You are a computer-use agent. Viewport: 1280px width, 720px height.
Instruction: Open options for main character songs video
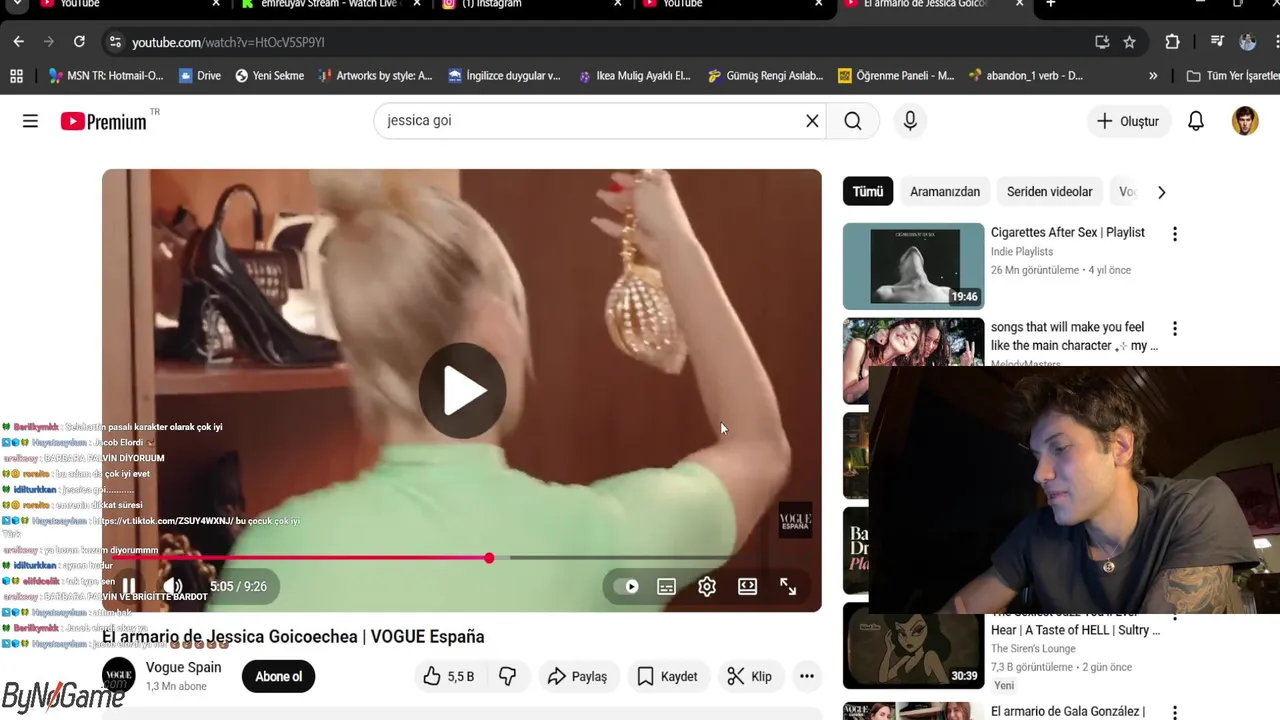click(1175, 328)
